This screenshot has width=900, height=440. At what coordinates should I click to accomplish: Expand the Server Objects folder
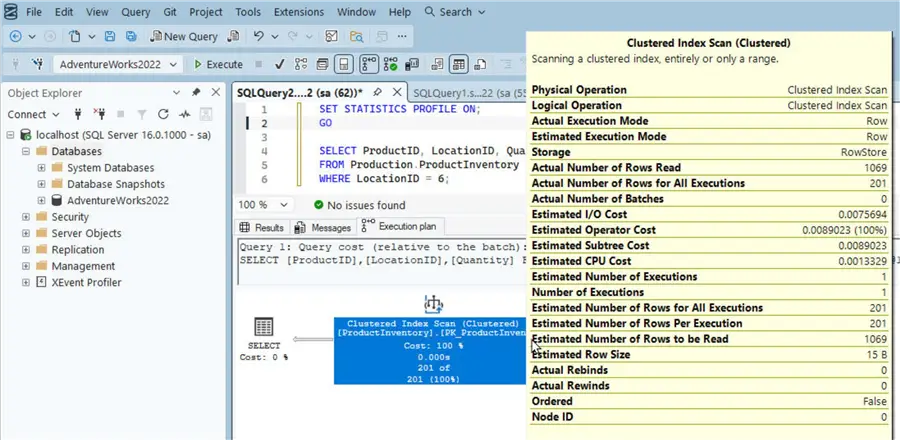click(x=26, y=233)
